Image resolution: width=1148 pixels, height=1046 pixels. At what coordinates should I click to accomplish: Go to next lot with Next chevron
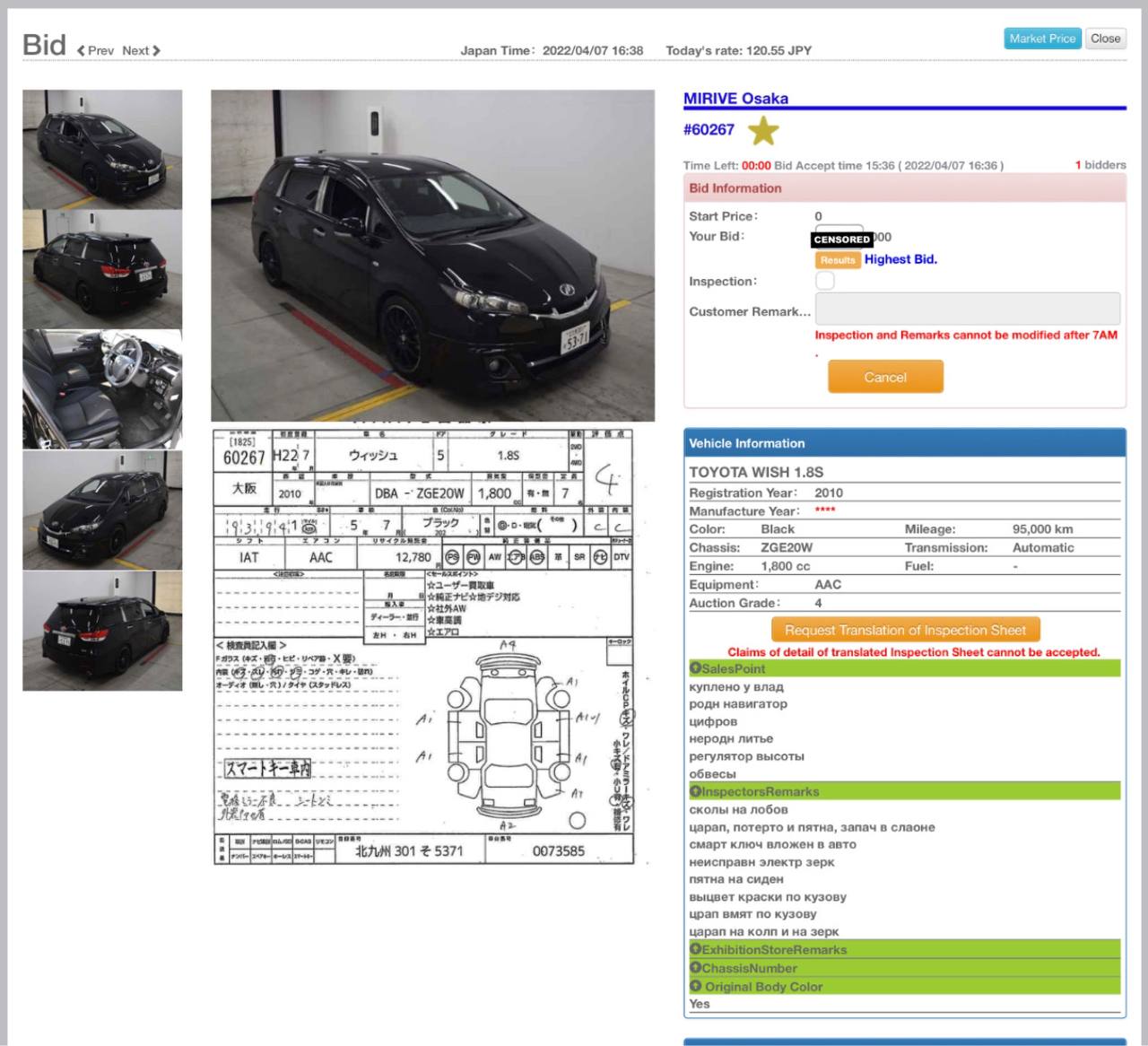click(141, 51)
